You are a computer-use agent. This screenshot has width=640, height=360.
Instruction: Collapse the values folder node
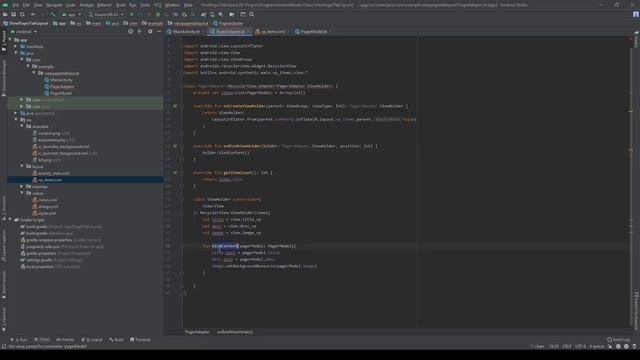[22, 193]
